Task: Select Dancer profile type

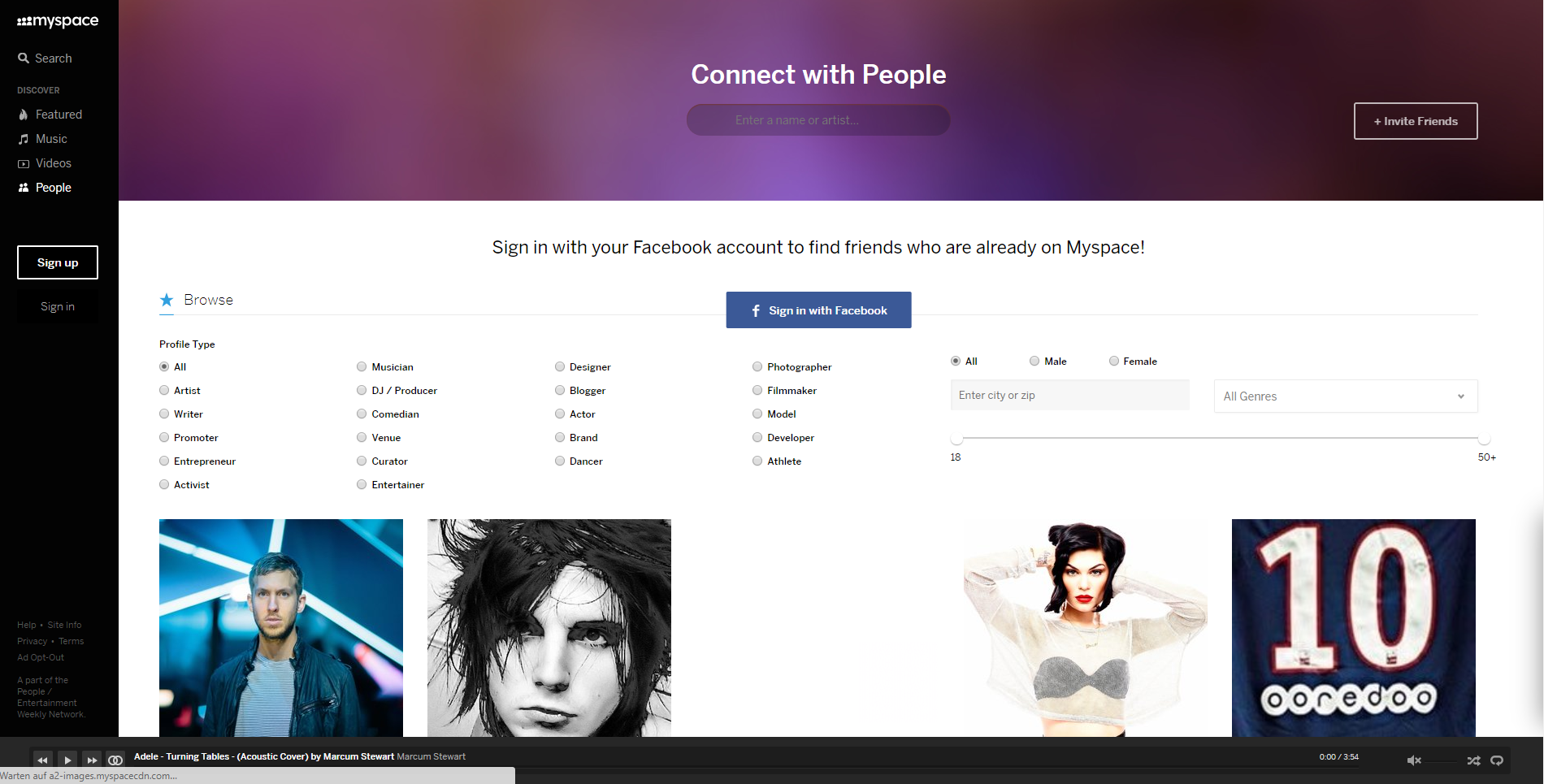Action: pyautogui.click(x=560, y=461)
